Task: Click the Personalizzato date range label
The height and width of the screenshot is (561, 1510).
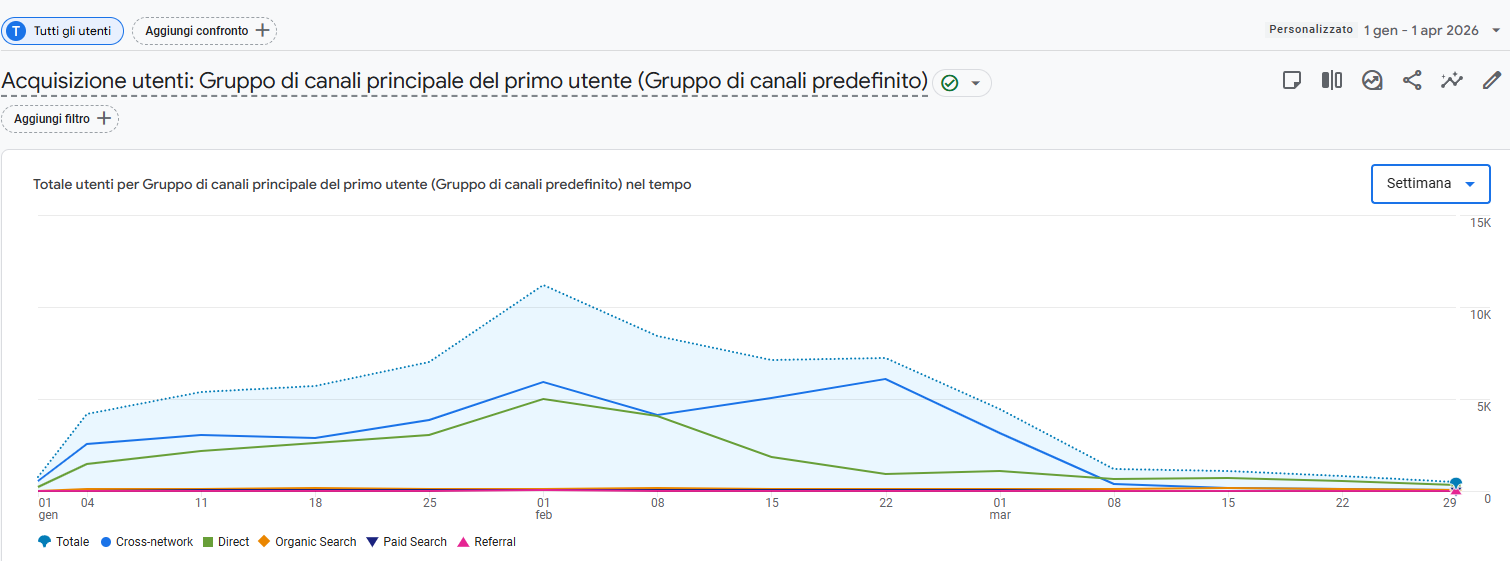Action: pyautogui.click(x=1311, y=30)
